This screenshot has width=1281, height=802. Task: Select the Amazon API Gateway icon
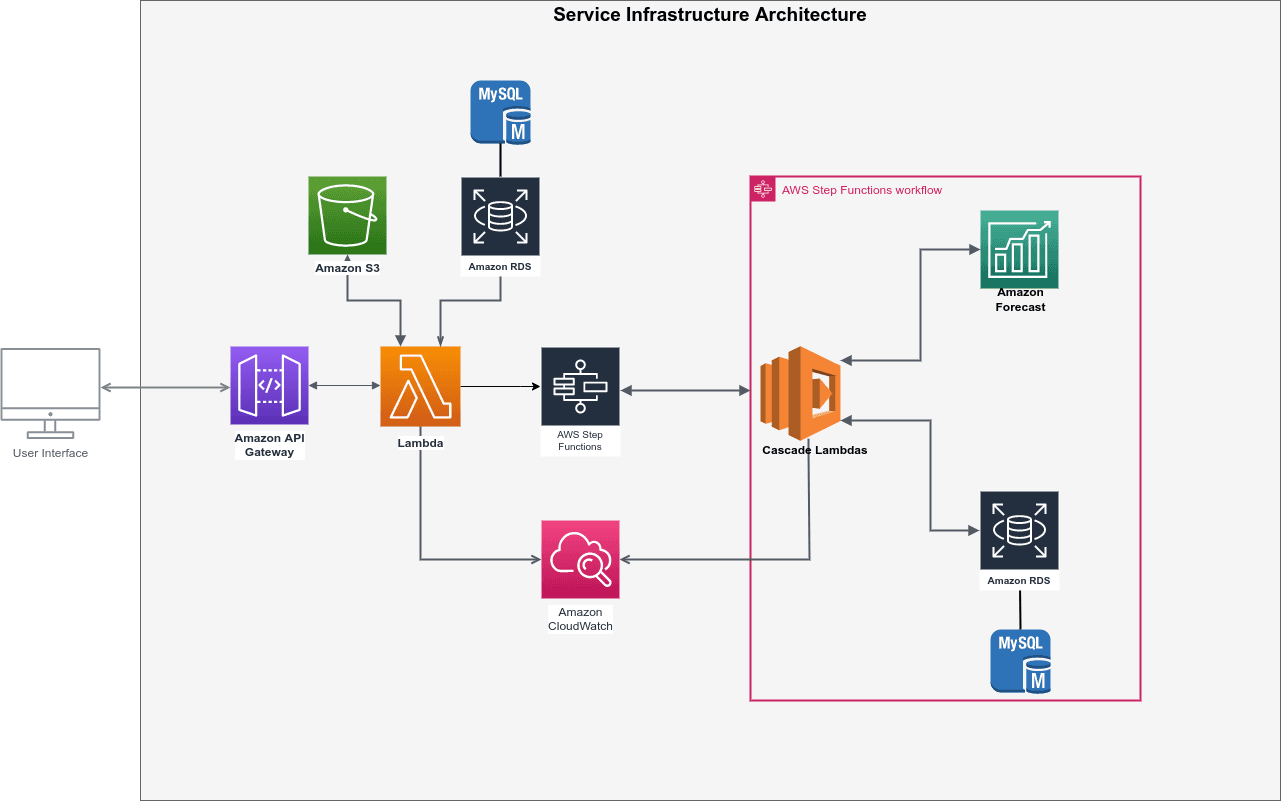[x=269, y=386]
